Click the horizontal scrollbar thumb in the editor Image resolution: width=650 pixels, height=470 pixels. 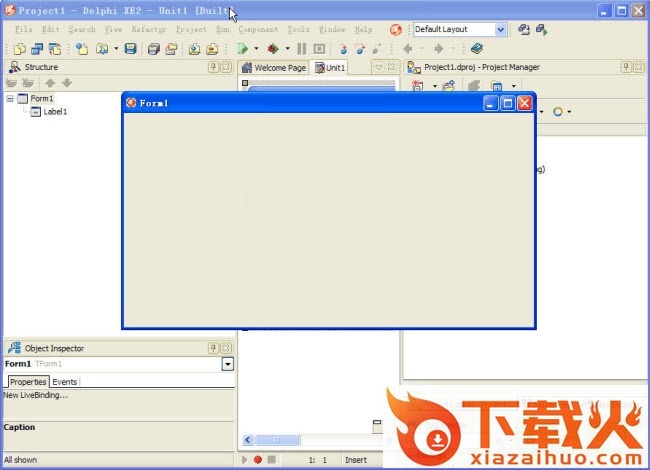277,439
